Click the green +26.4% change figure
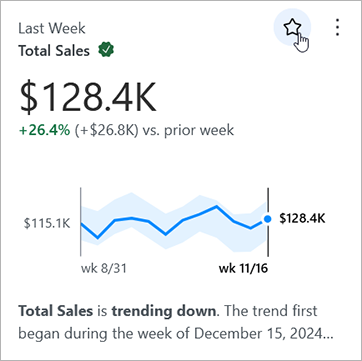362x361 pixels. pos(44,130)
